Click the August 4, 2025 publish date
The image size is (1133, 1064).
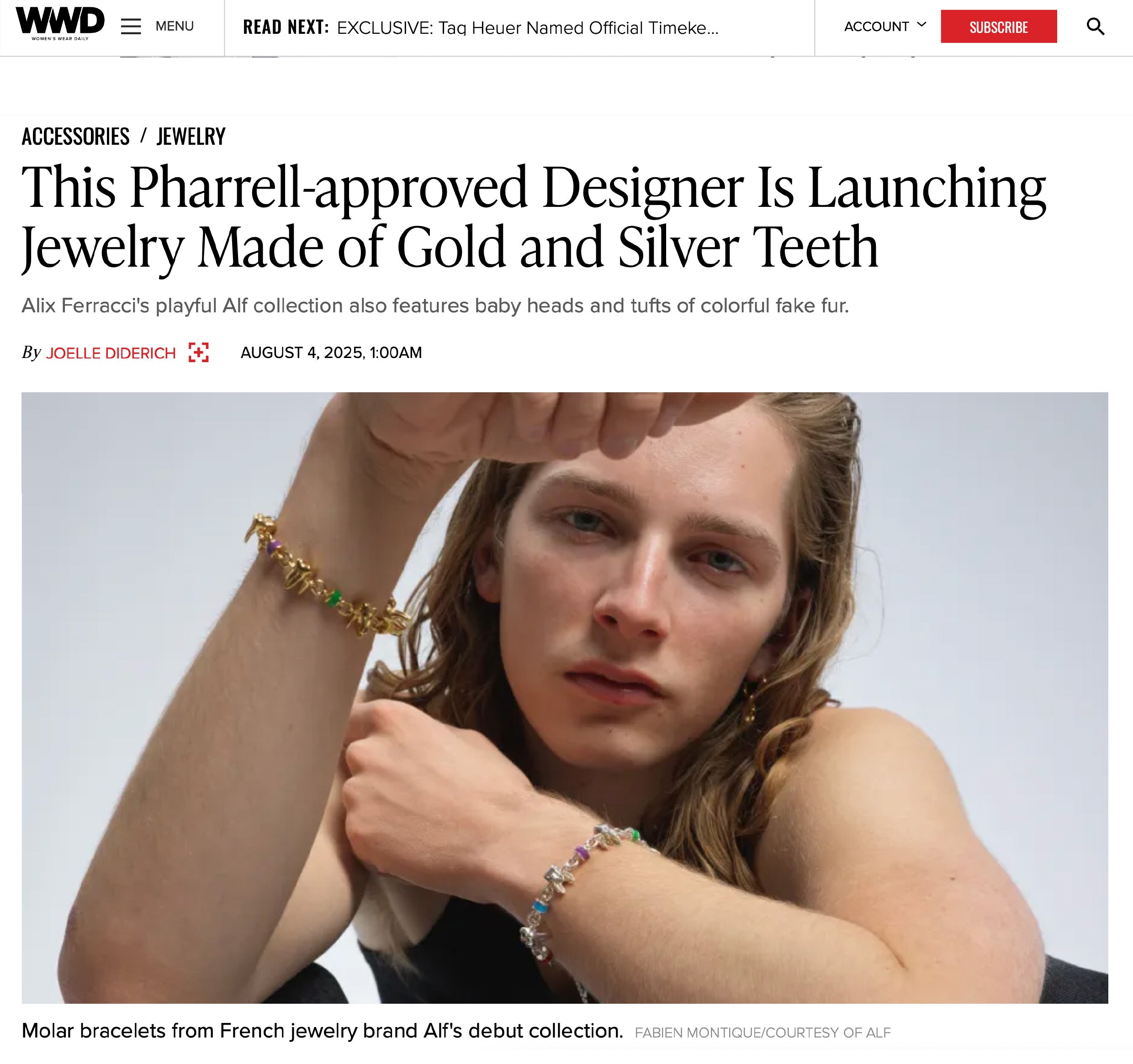point(331,353)
